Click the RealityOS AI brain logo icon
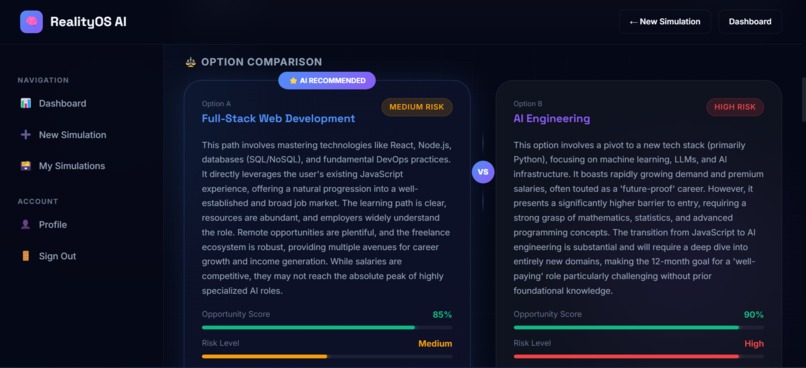 31,22
